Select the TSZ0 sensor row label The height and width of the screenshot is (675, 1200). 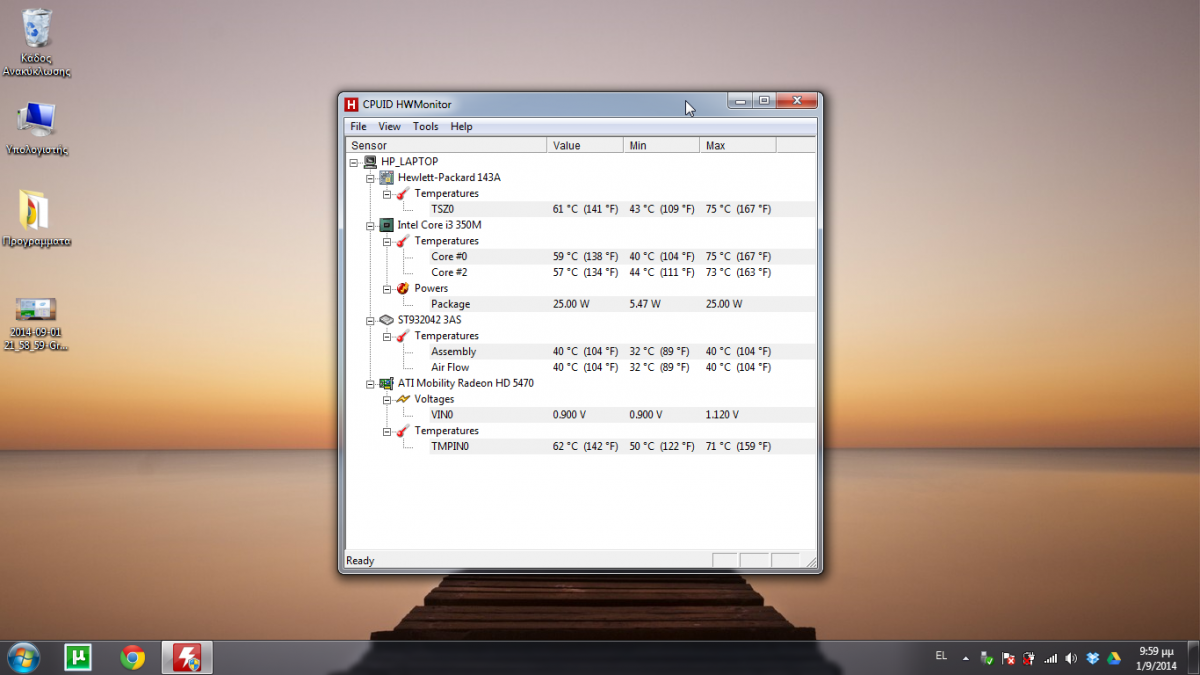click(x=442, y=209)
